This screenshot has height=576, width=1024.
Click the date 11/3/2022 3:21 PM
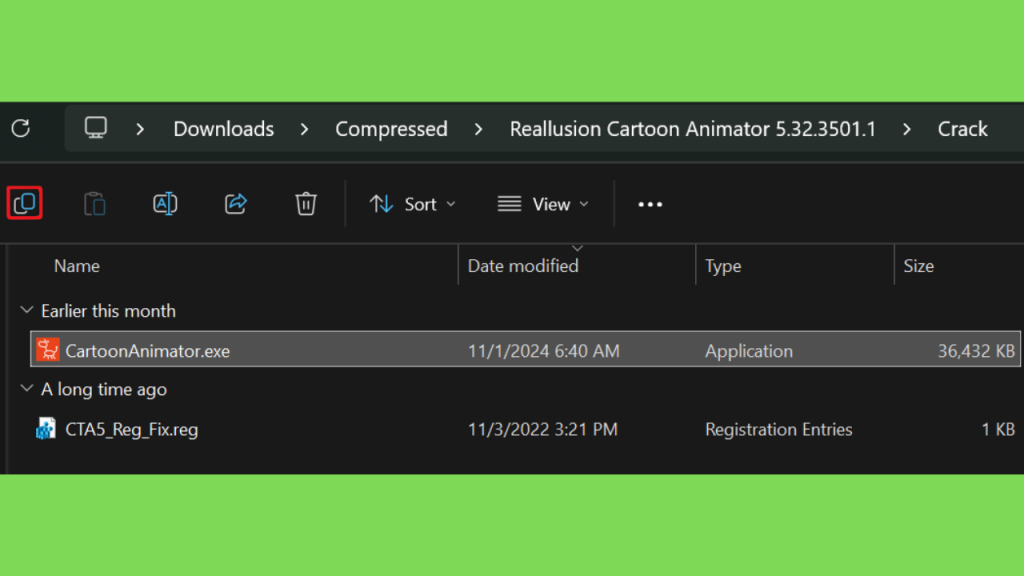click(543, 429)
